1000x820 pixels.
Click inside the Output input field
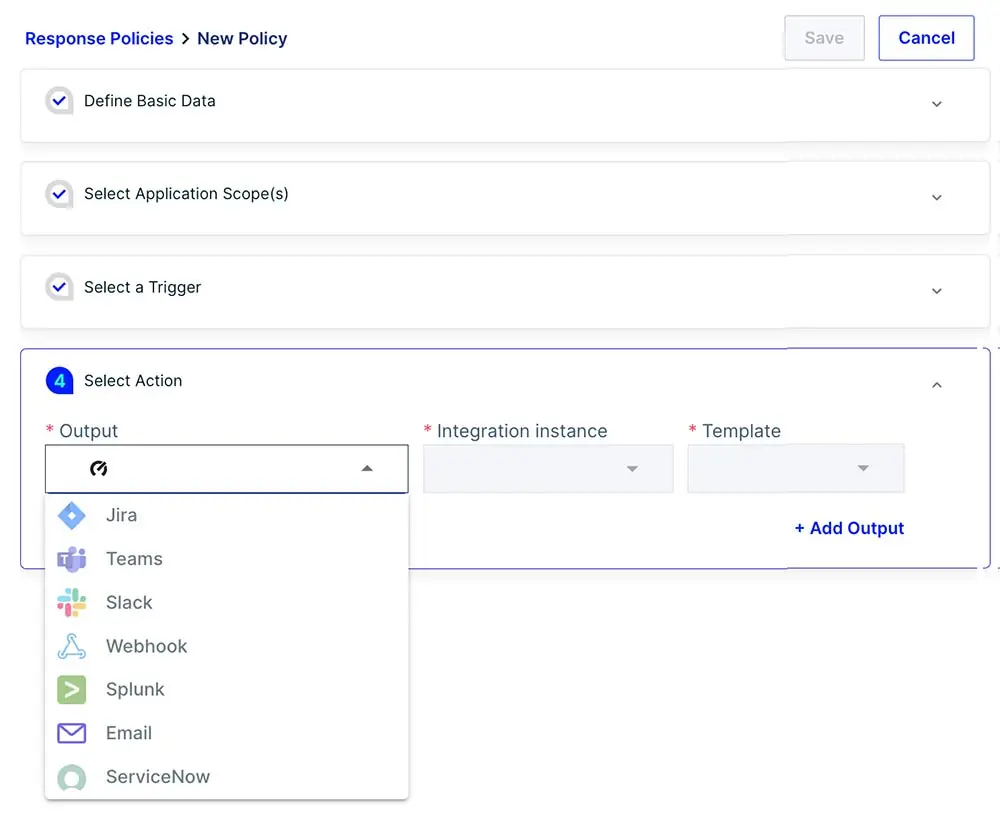coord(226,469)
